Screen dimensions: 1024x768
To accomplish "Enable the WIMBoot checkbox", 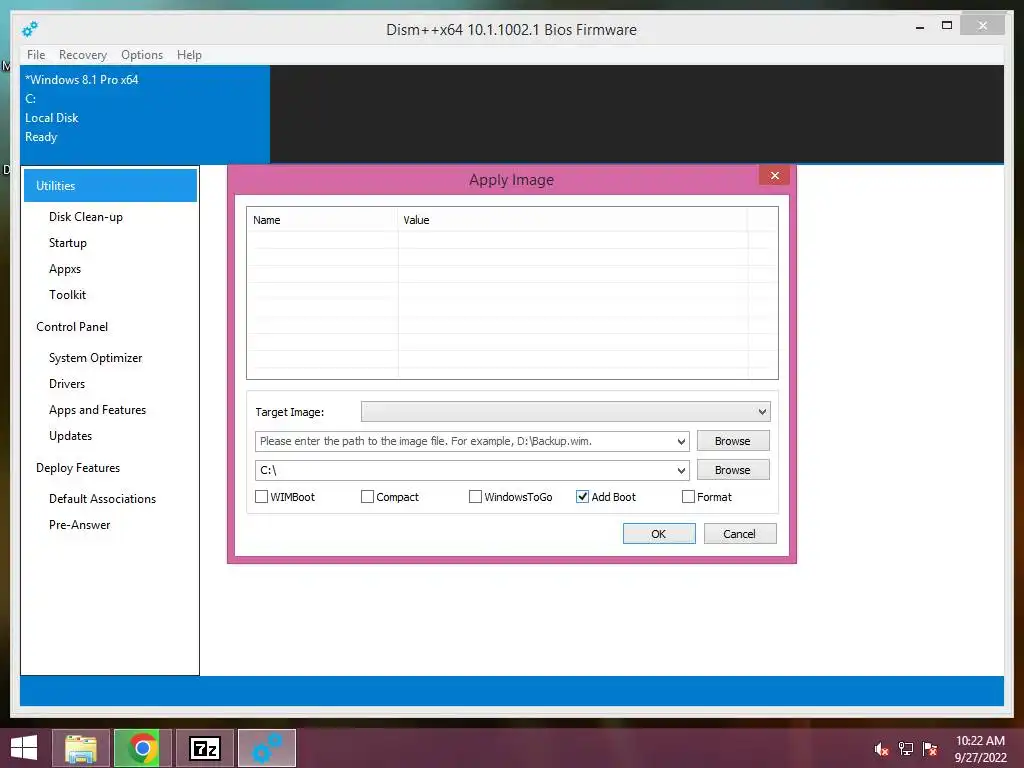I will click(262, 497).
